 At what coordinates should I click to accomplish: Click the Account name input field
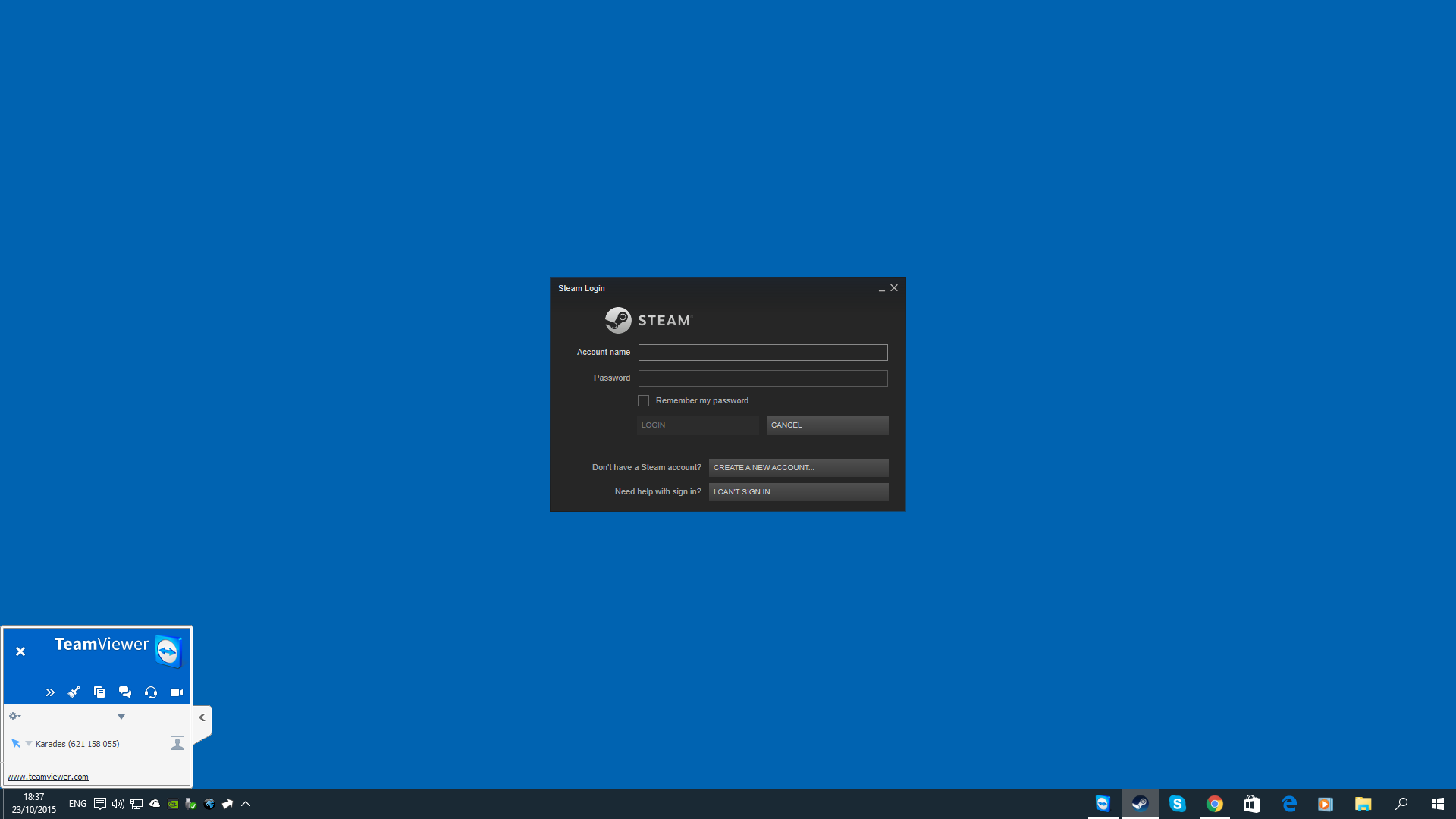762,353
